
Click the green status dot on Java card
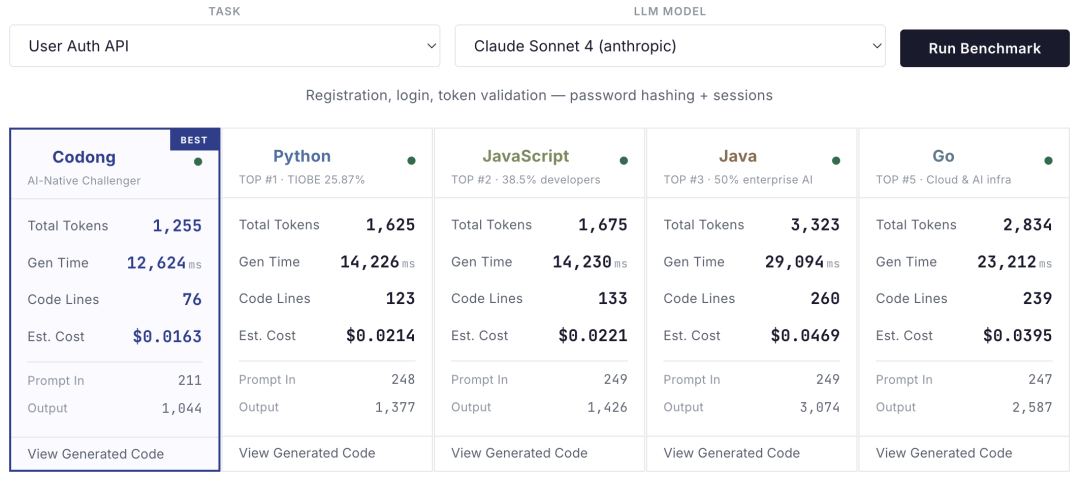click(836, 160)
